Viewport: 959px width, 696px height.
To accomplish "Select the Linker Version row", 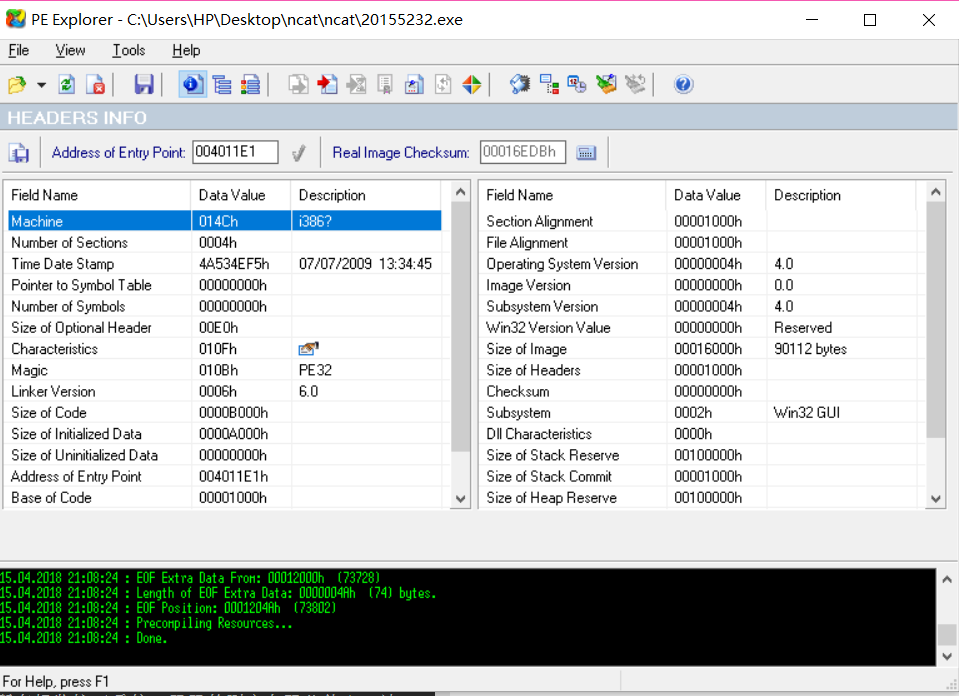I will coord(224,391).
